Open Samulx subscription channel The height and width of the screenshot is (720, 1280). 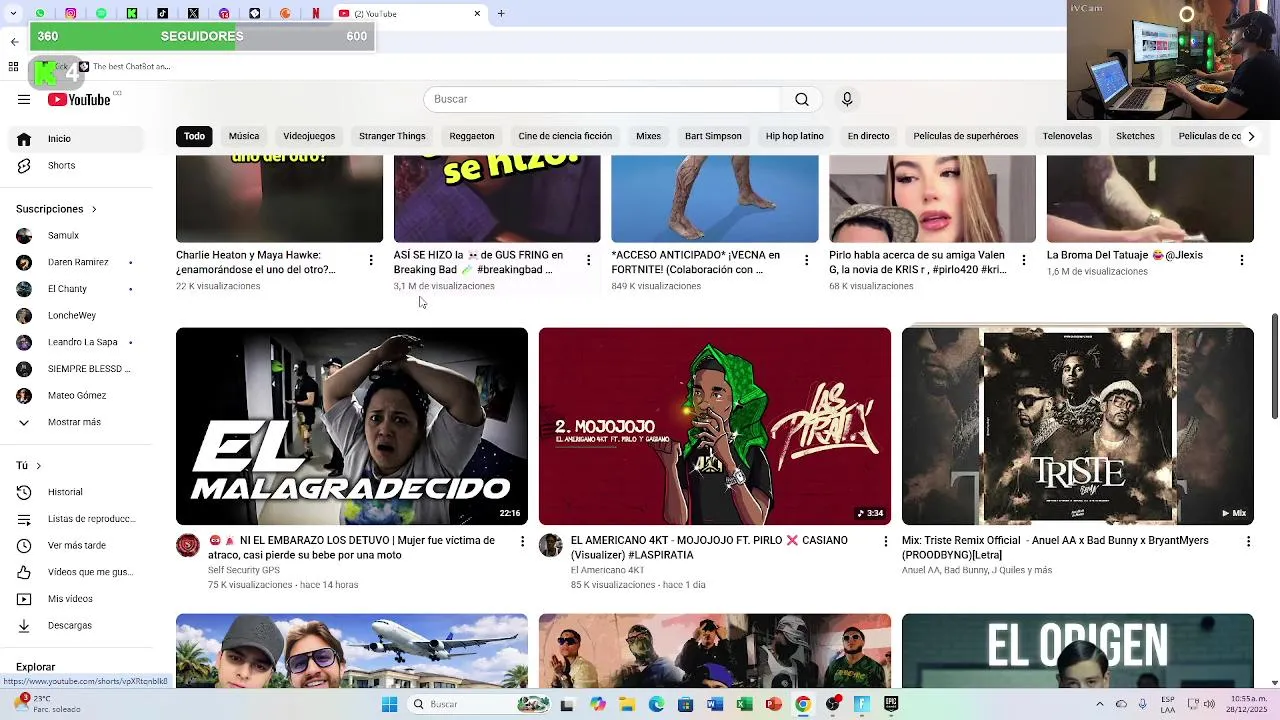click(74, 236)
